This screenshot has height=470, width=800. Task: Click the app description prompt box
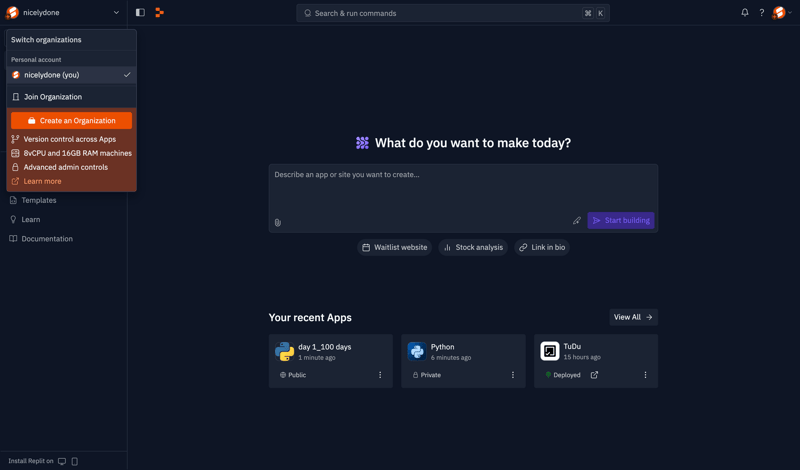463,199
